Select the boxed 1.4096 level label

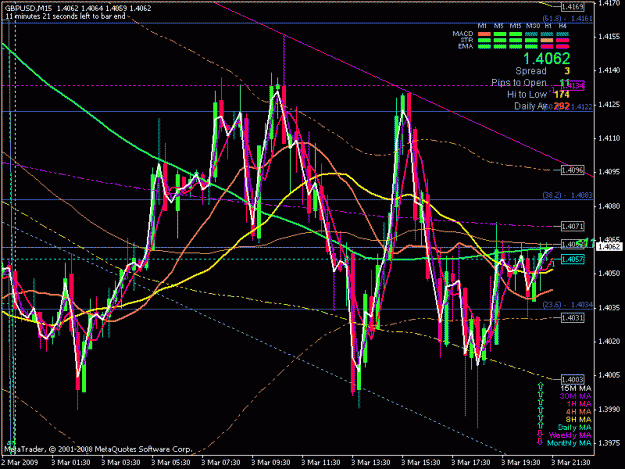[x=573, y=170]
